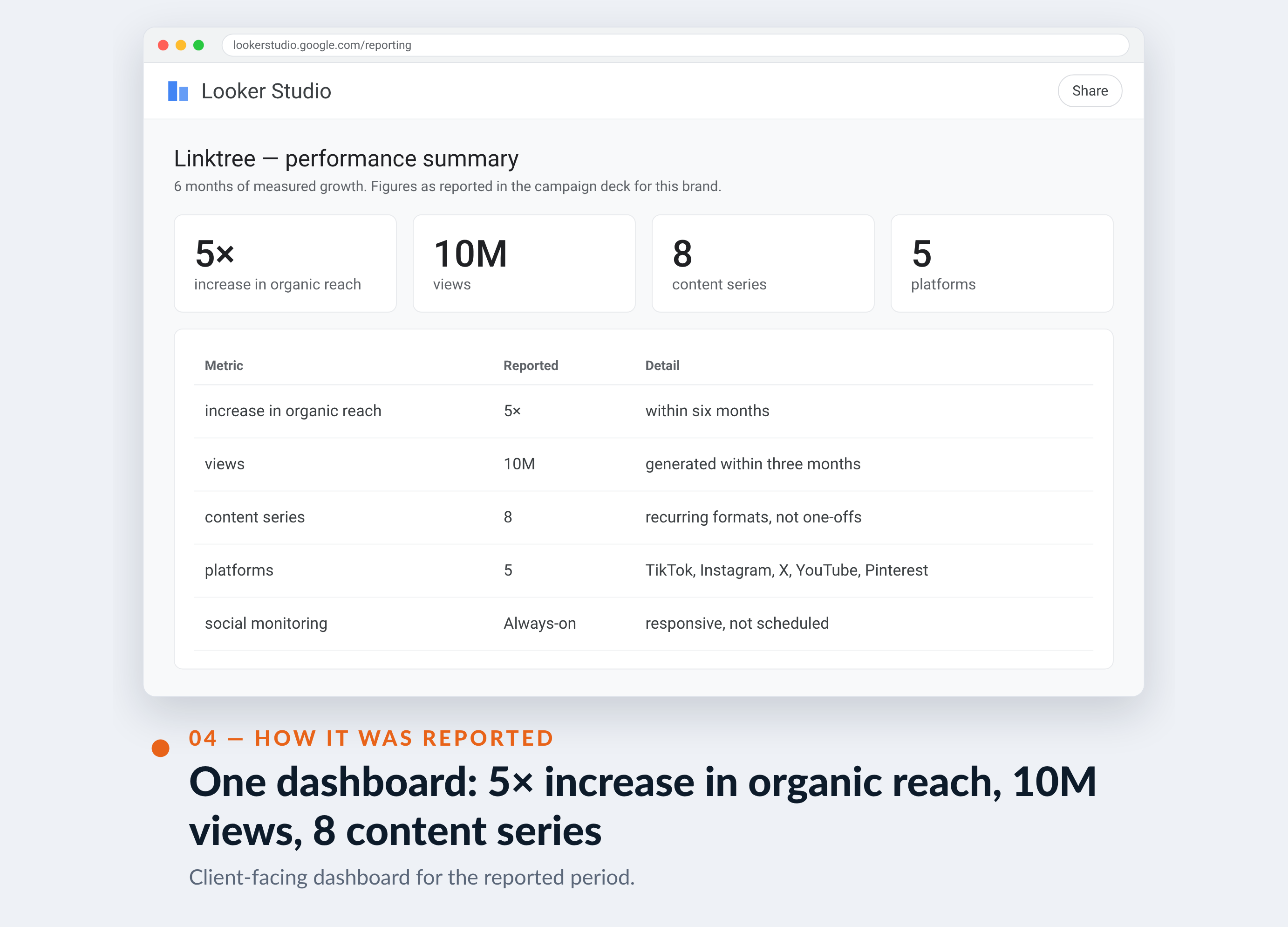Click the 'increase in organic reach' table row label
The image size is (1288, 927).
[x=293, y=411]
